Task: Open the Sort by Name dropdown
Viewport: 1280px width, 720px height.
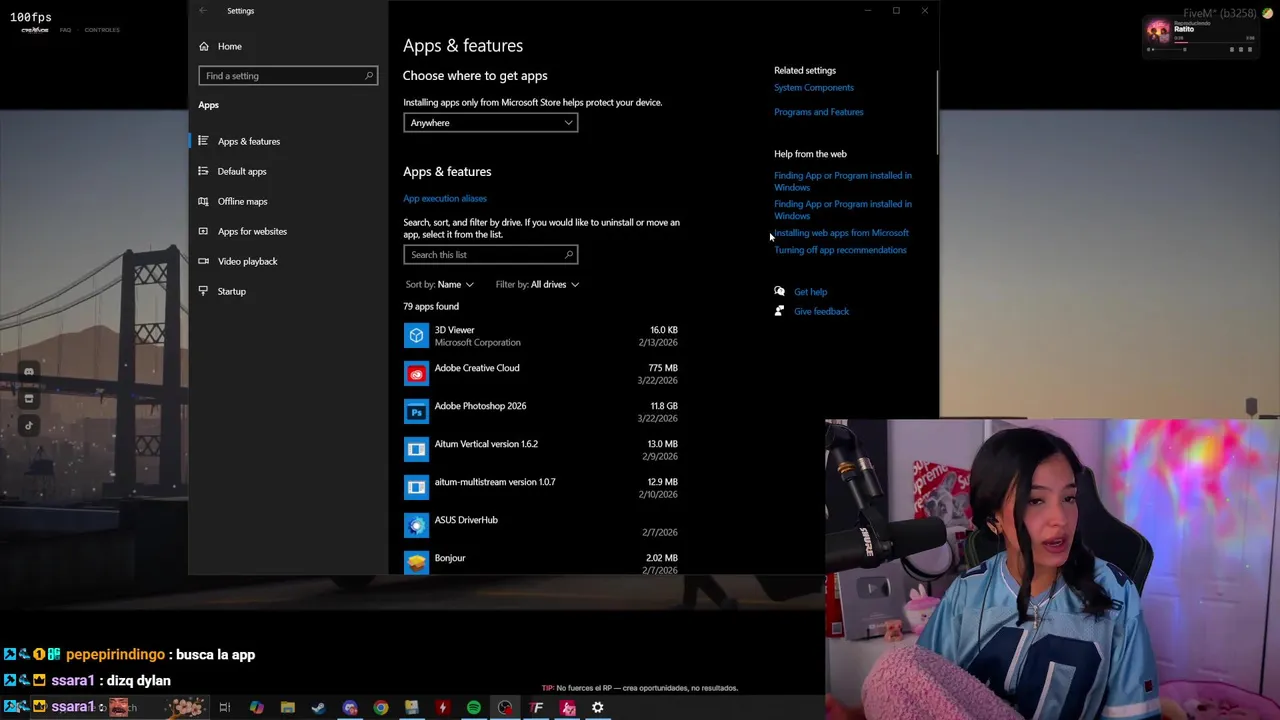Action: click(440, 285)
